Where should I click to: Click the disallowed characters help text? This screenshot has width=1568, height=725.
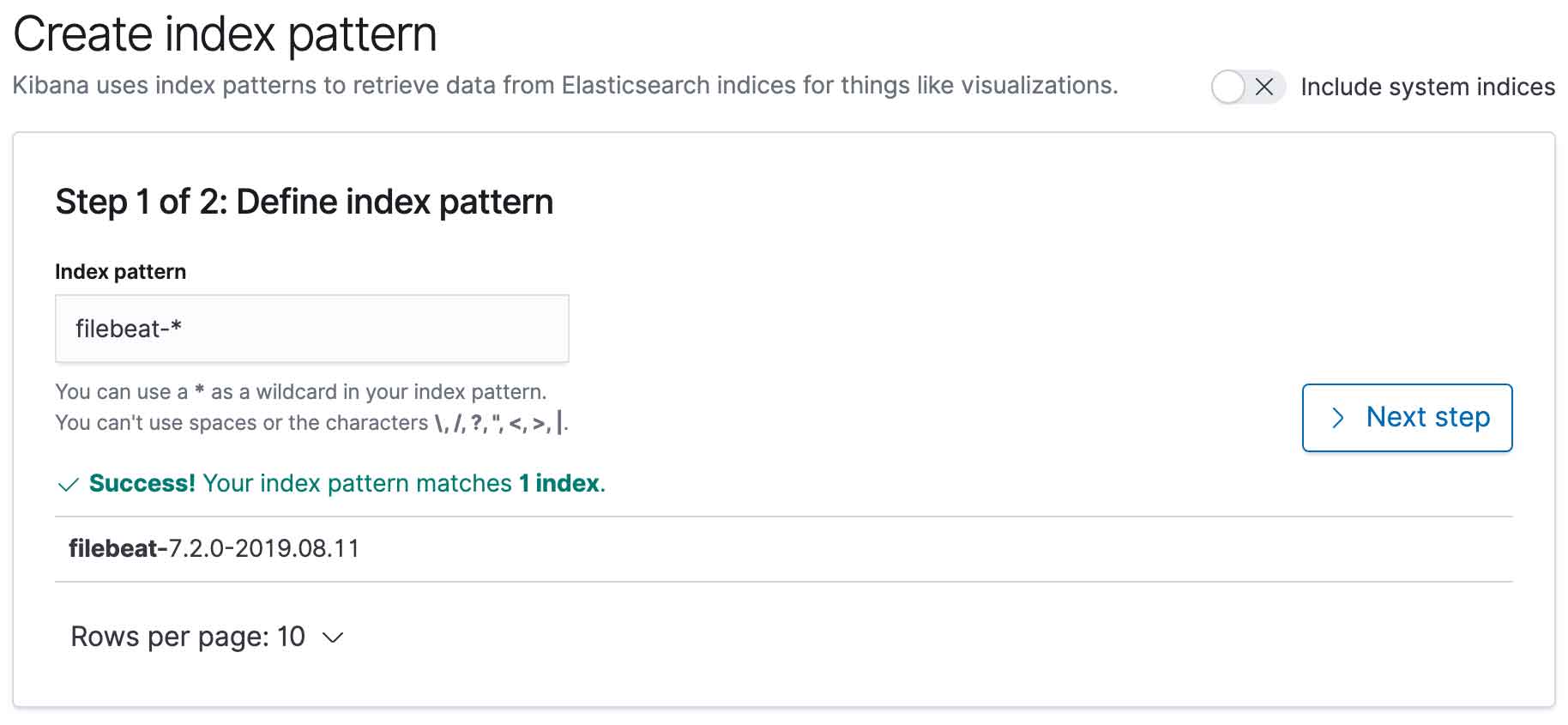[x=311, y=423]
